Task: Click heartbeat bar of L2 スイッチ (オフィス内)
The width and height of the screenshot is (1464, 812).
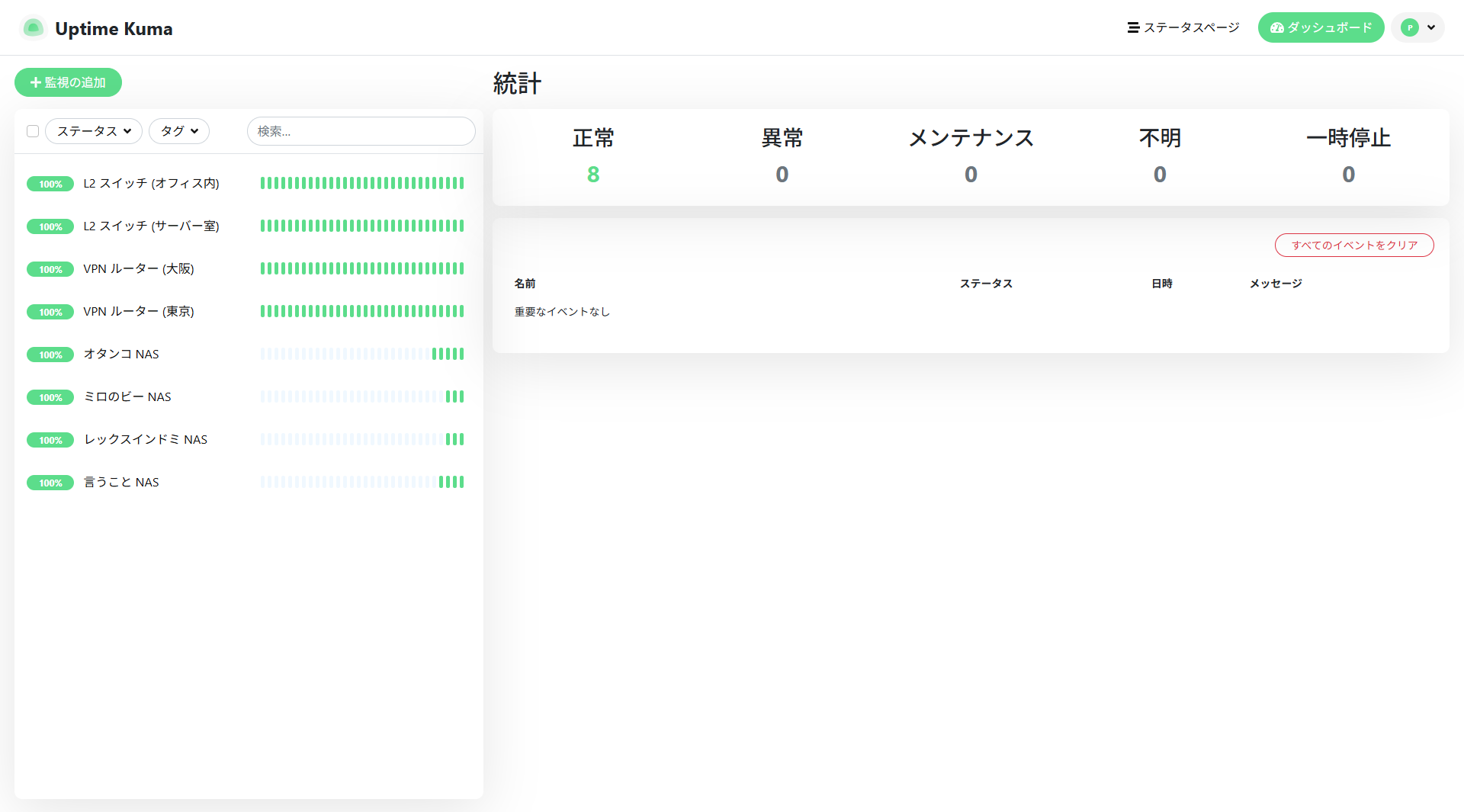Action: [362, 183]
